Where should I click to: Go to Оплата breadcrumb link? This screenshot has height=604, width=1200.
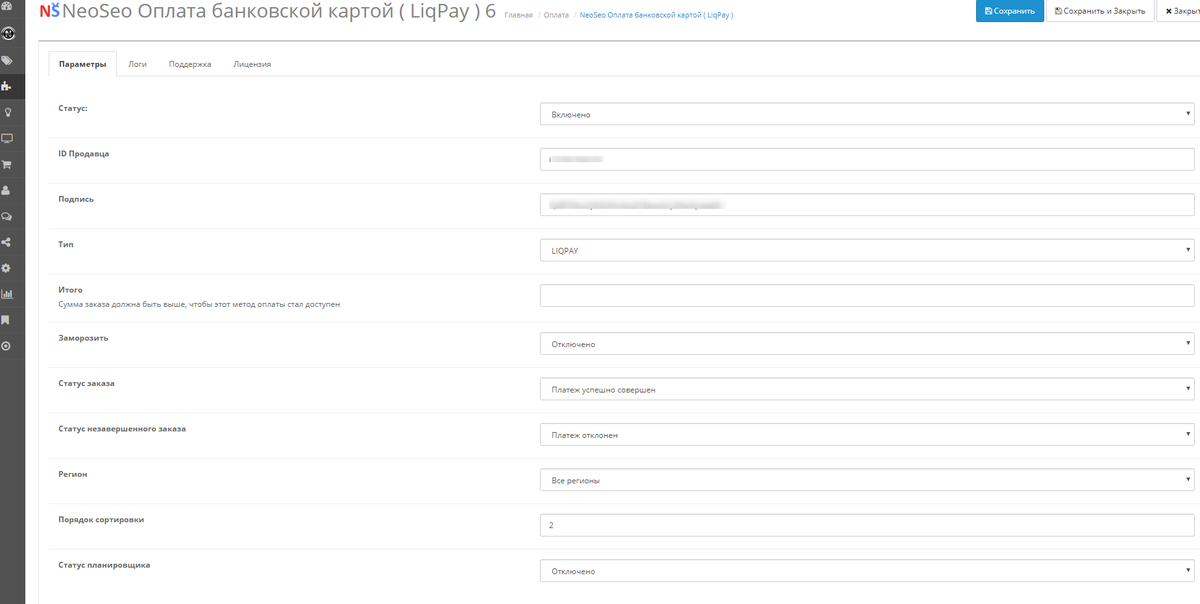point(557,15)
